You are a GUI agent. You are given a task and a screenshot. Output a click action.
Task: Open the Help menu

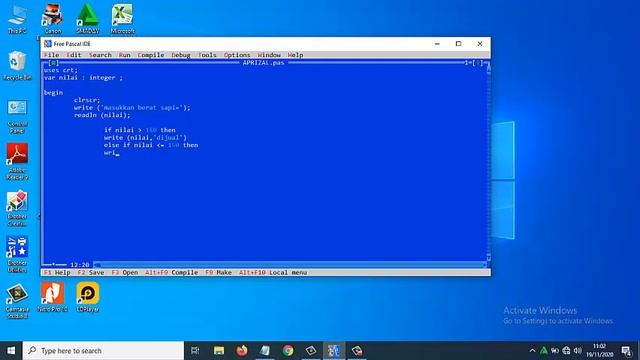coord(296,55)
